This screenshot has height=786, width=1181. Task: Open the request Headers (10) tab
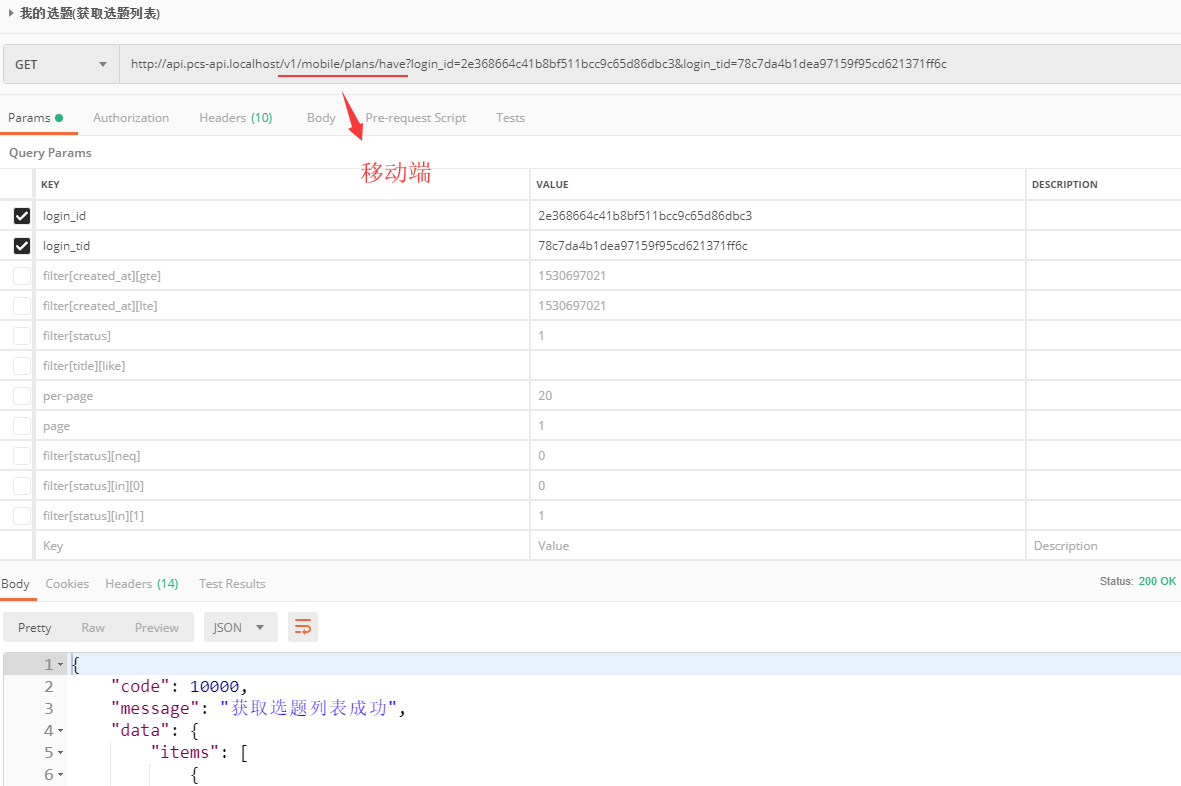click(x=235, y=118)
